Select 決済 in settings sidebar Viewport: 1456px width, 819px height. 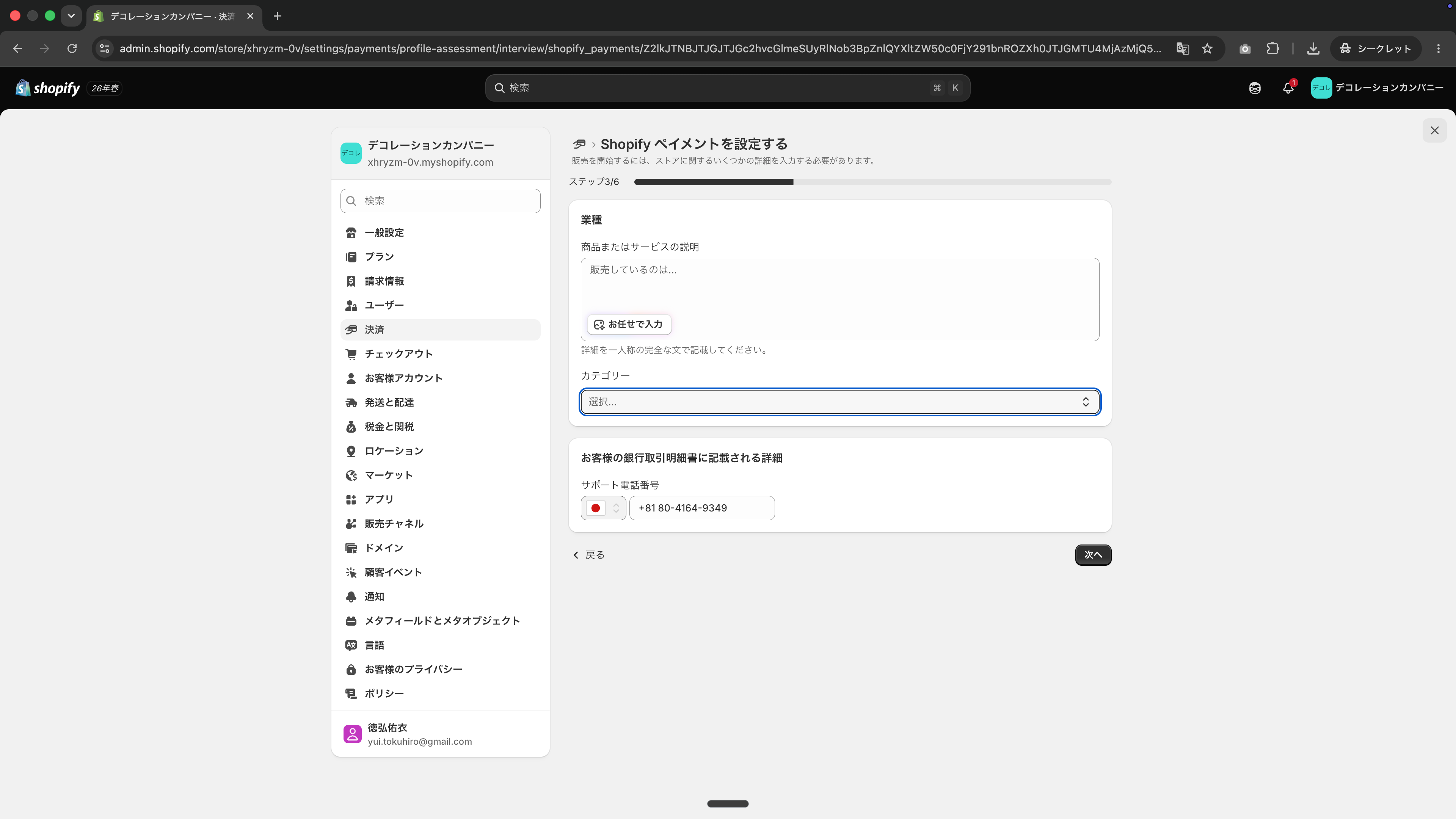pyautogui.click(x=440, y=329)
